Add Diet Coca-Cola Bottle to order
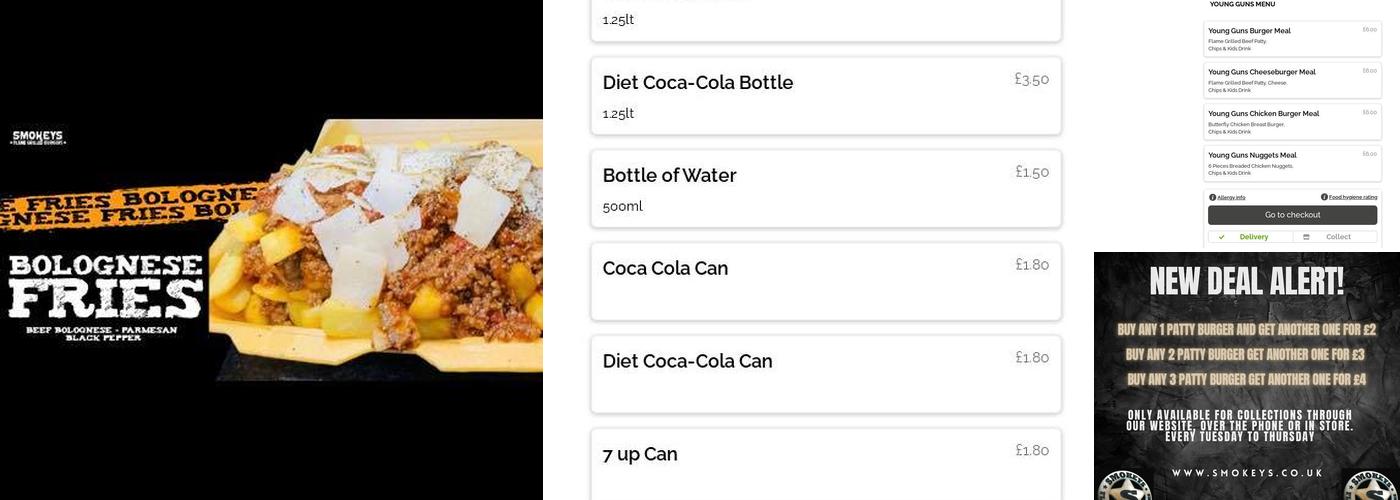This screenshot has height=500, width=1400. pos(825,96)
